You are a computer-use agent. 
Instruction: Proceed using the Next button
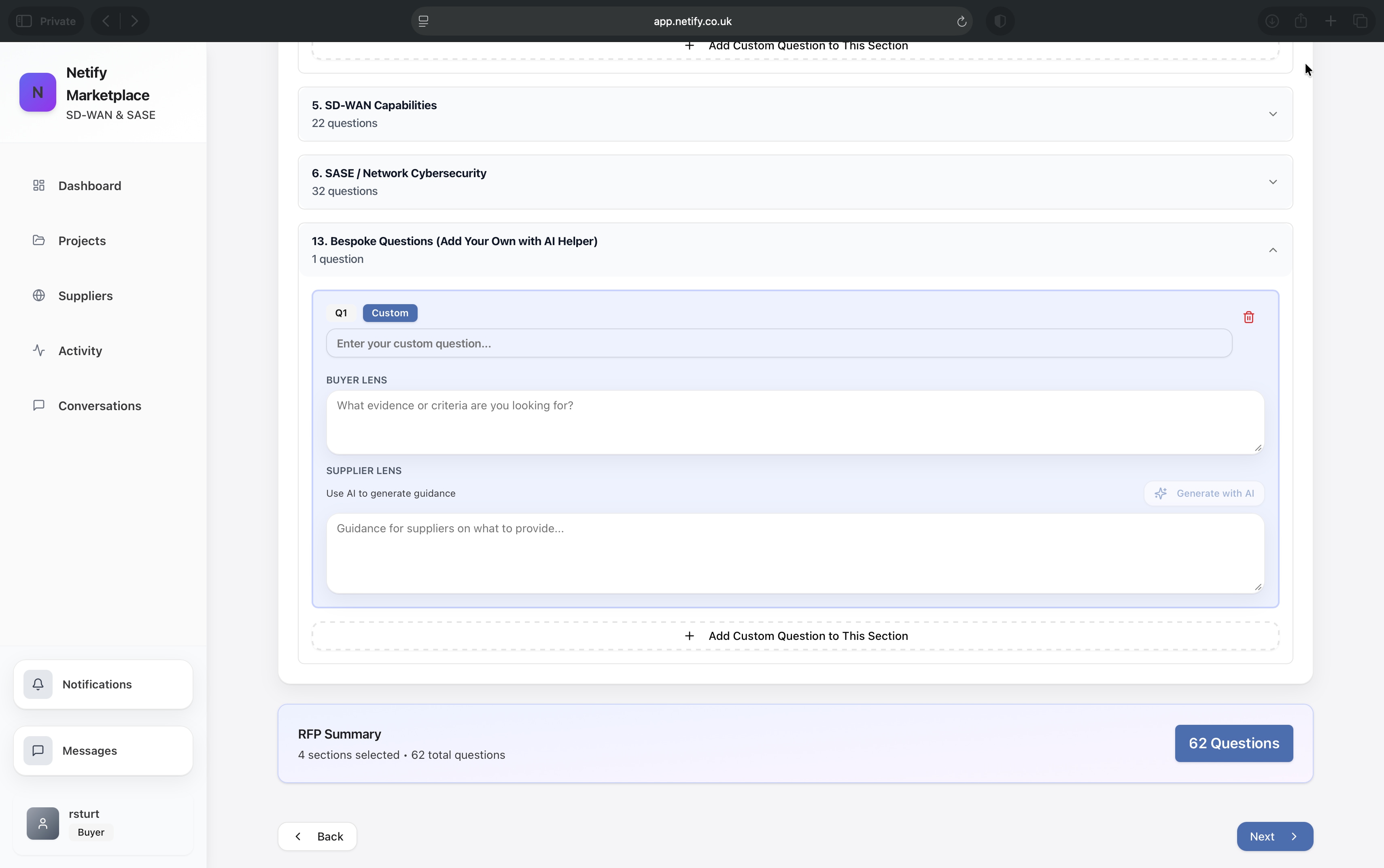coord(1275,836)
